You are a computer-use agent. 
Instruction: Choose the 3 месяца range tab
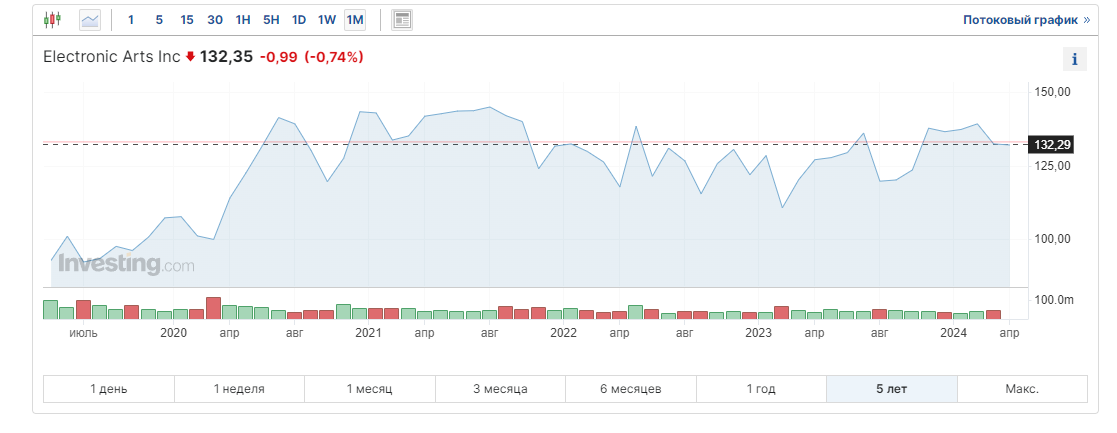(x=500, y=389)
